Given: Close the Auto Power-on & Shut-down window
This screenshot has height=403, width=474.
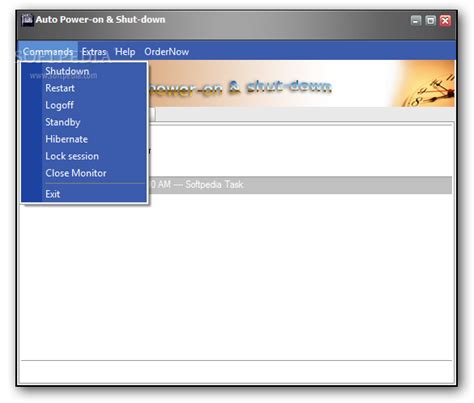Looking at the screenshot, I should (x=445, y=21).
